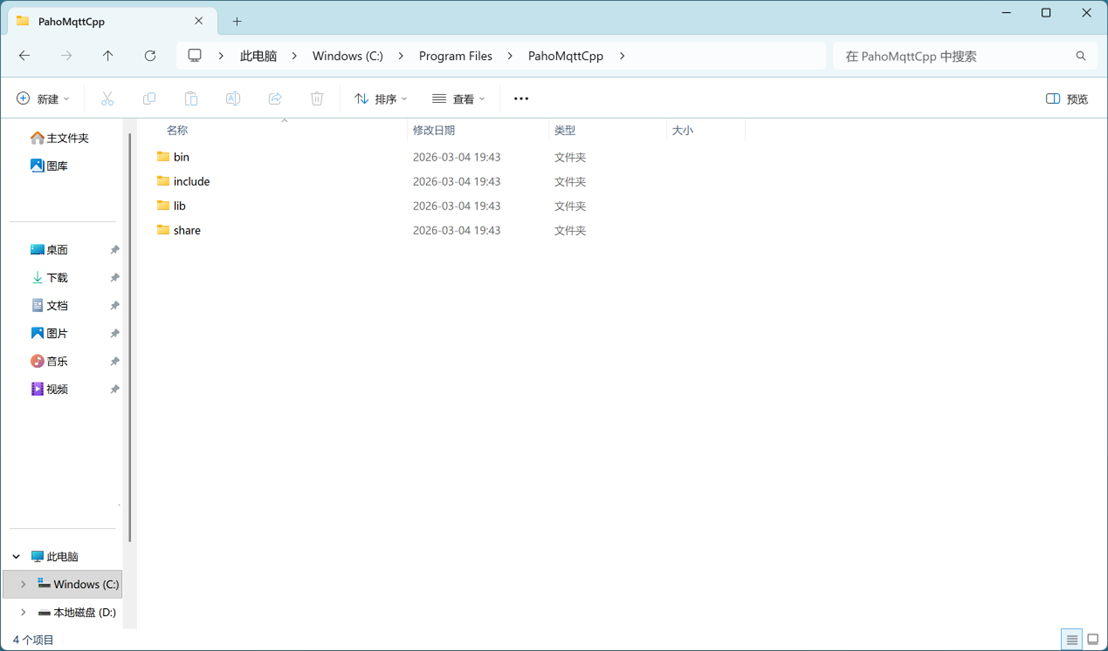Click 此电脑 breadcrumb in address bar
The image size is (1108, 651).
pyautogui.click(x=258, y=56)
